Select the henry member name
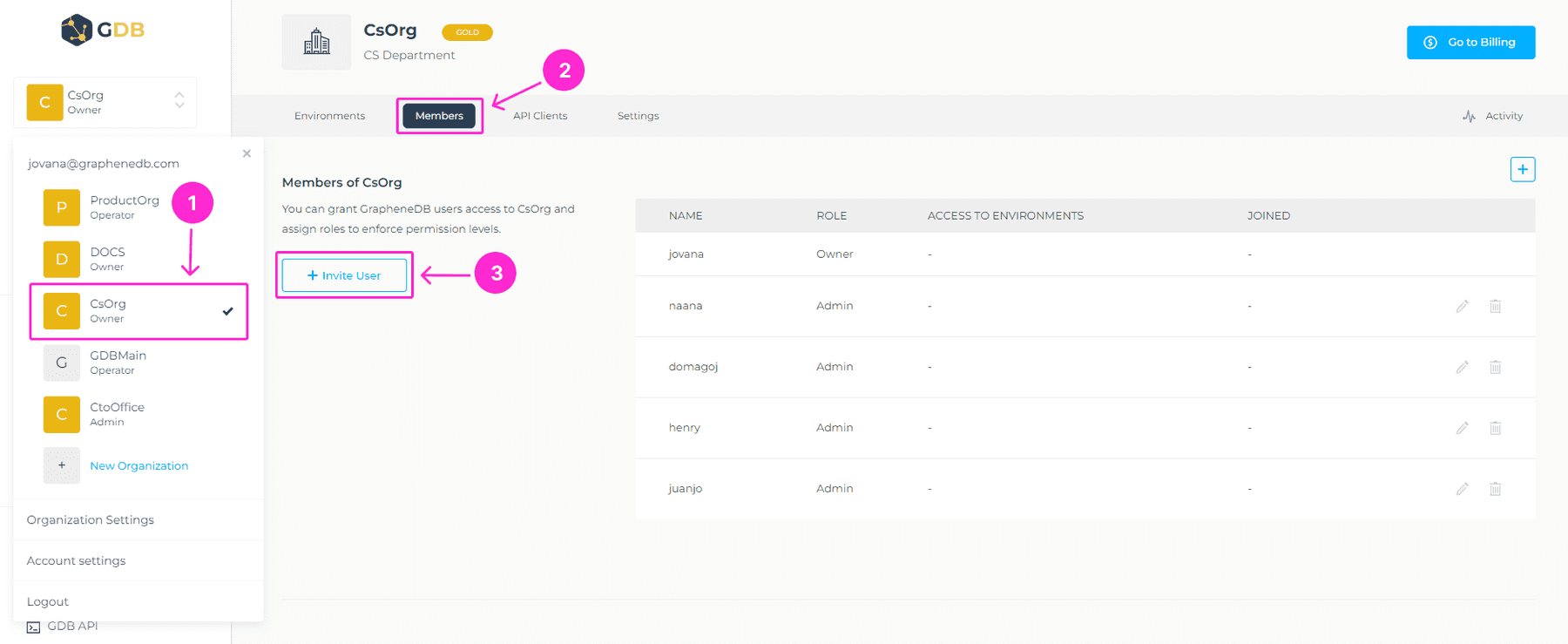Image resolution: width=1568 pixels, height=644 pixels. 685,428
